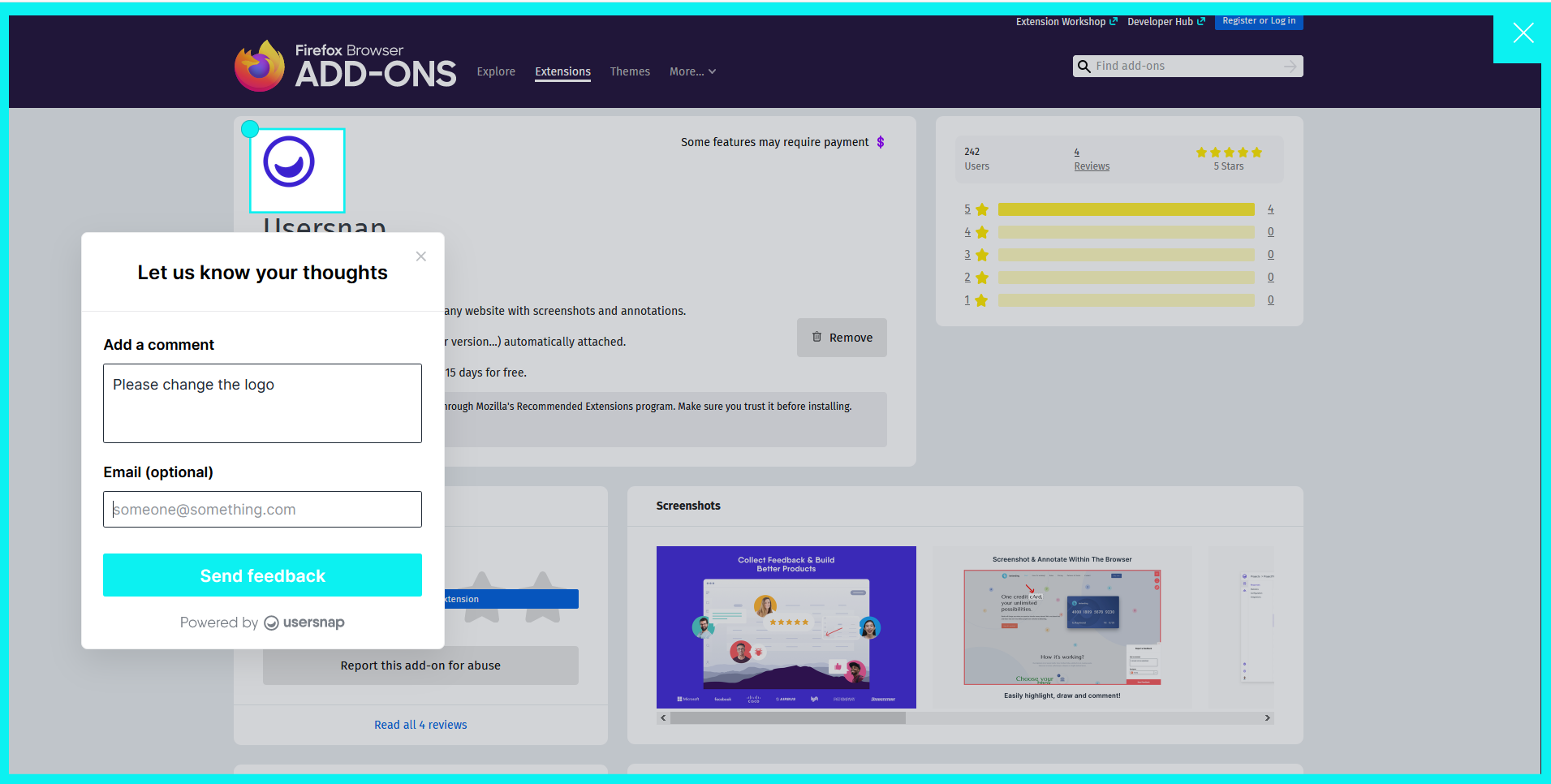Filter reviews by 3 stars row
Viewport: 1551px width, 784px height.
point(1119,255)
